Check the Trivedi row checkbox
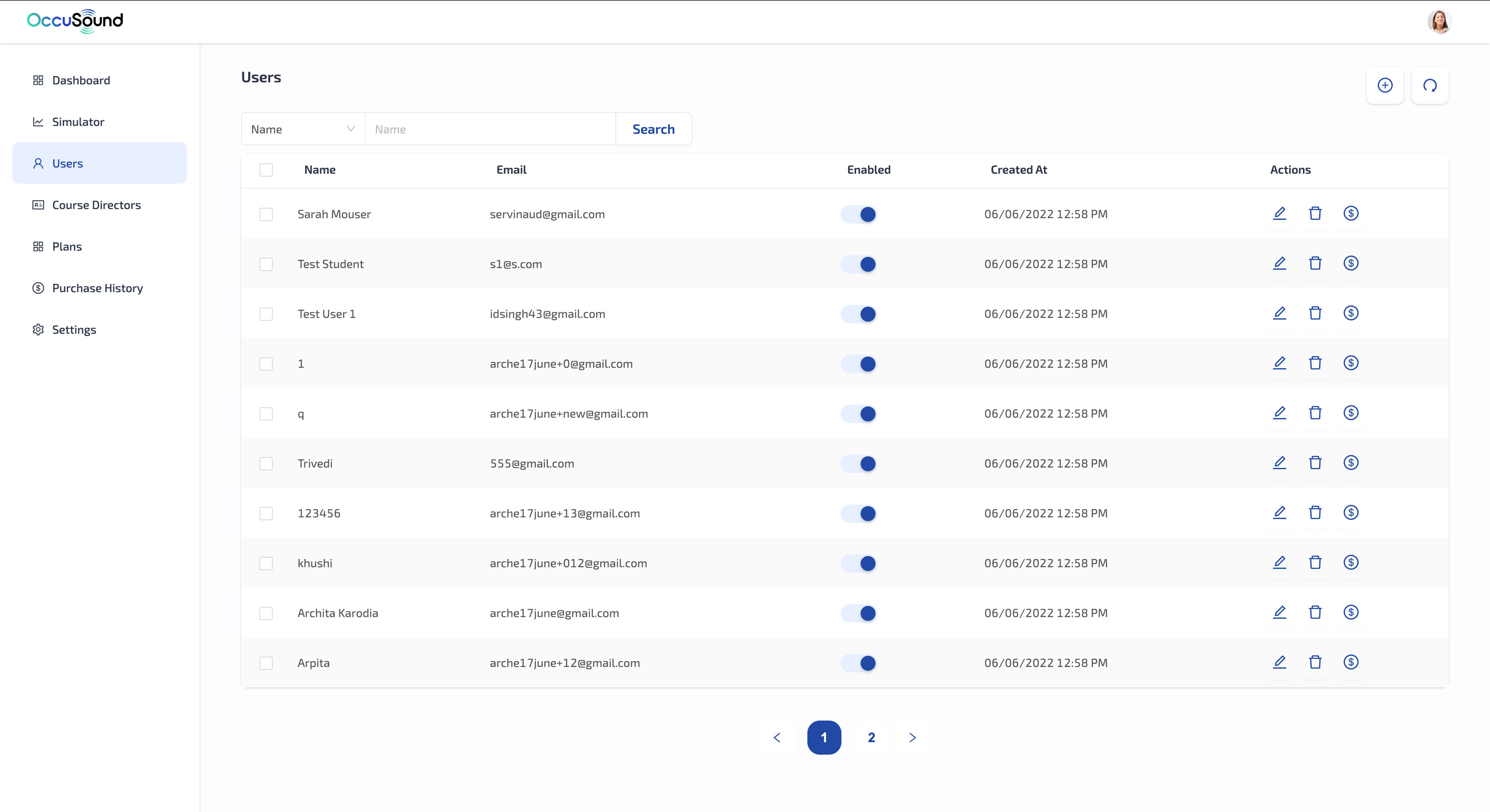 [266, 464]
